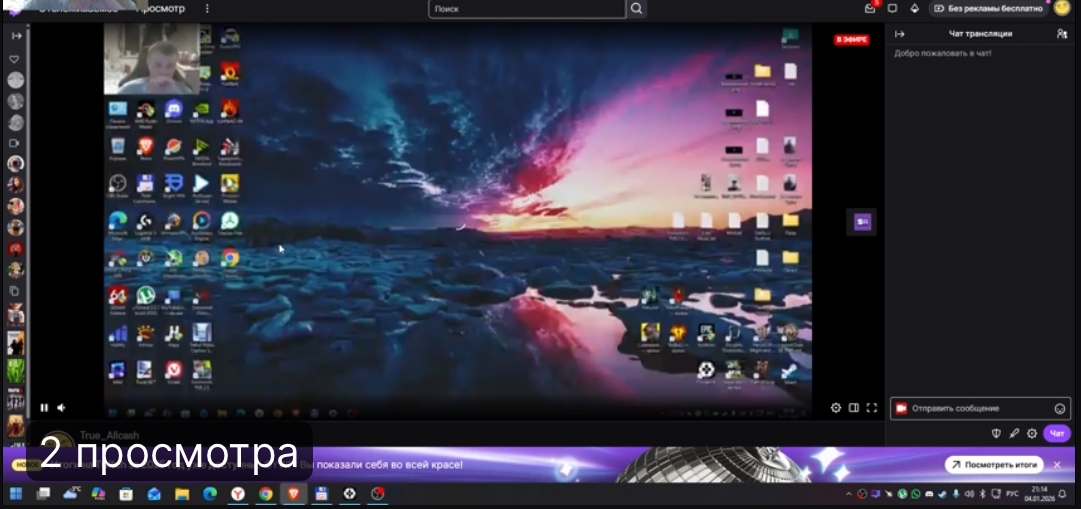Open the notification bell in the taskbar

point(1062,494)
